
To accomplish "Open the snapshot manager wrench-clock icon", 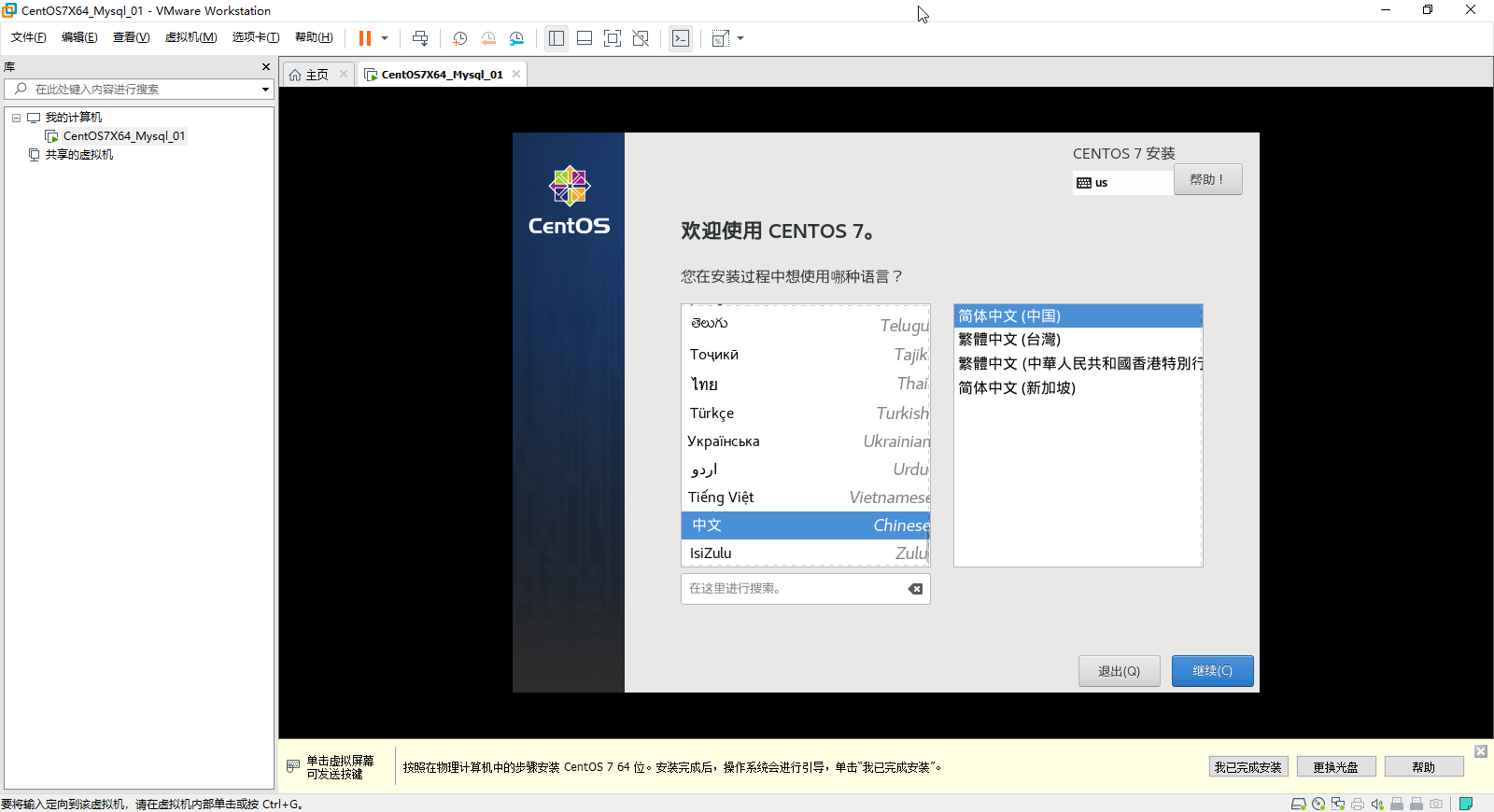I will pos(516,38).
